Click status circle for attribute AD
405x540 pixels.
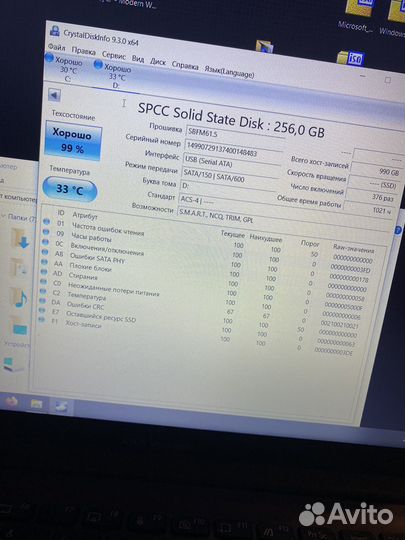pyautogui.click(x=43, y=272)
